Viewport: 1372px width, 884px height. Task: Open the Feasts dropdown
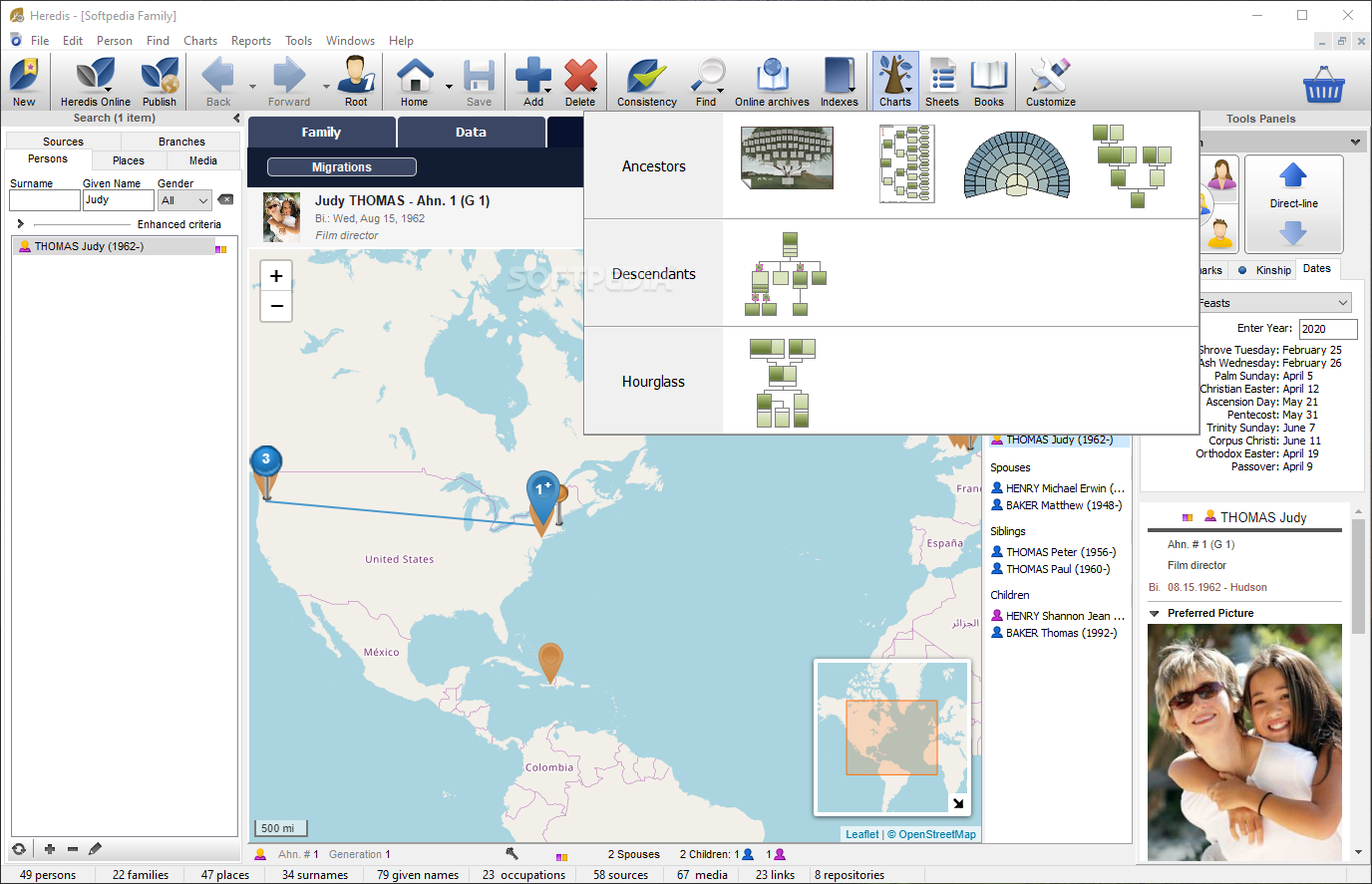pos(1273,303)
